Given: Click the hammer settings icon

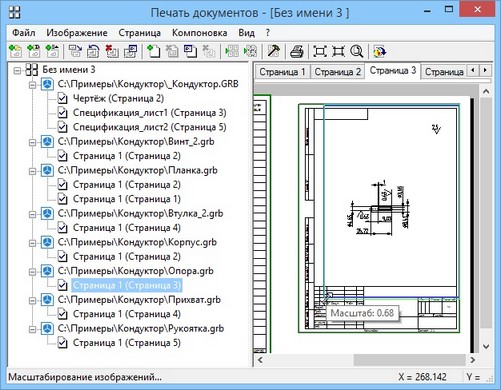Looking at the screenshot, I should [274, 51].
